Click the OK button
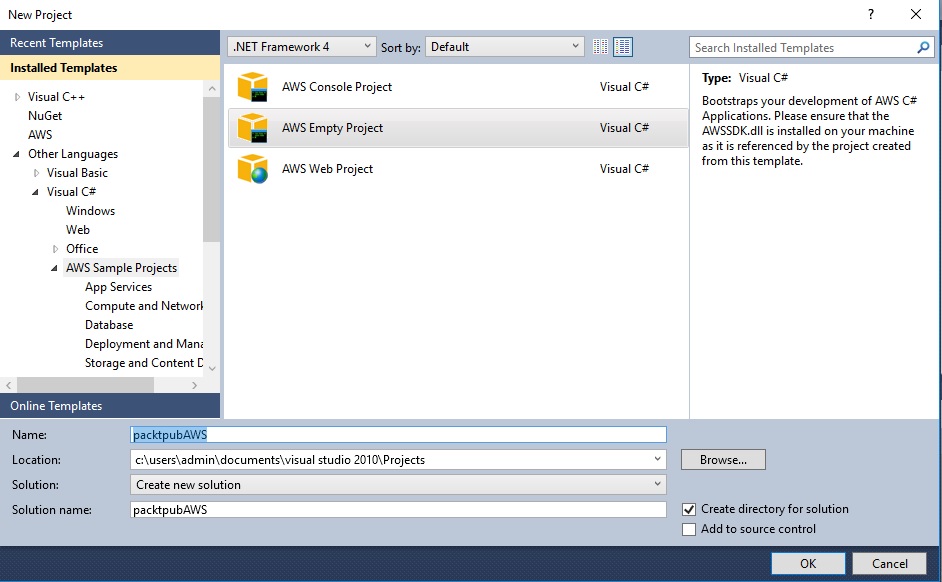Image resolution: width=942 pixels, height=582 pixels. point(808,563)
